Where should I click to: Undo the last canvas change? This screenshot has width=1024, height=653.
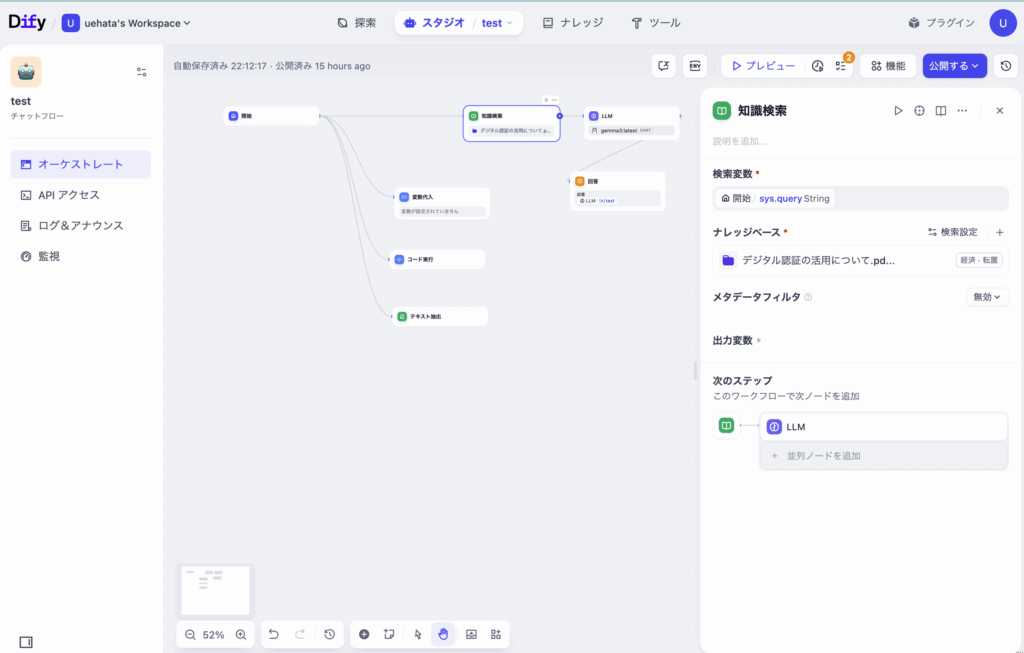(274, 634)
